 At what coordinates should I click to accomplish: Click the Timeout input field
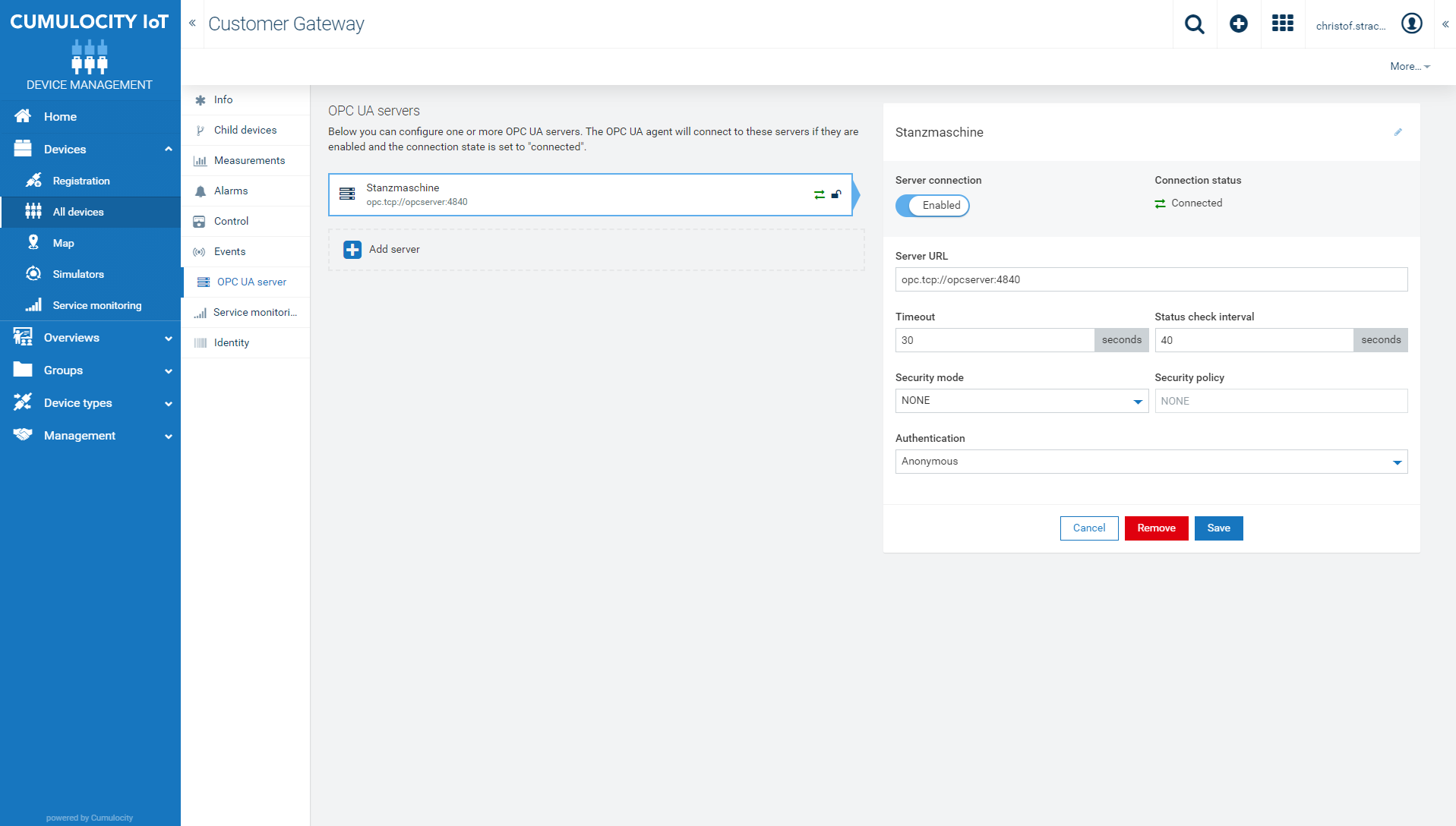tap(995, 340)
